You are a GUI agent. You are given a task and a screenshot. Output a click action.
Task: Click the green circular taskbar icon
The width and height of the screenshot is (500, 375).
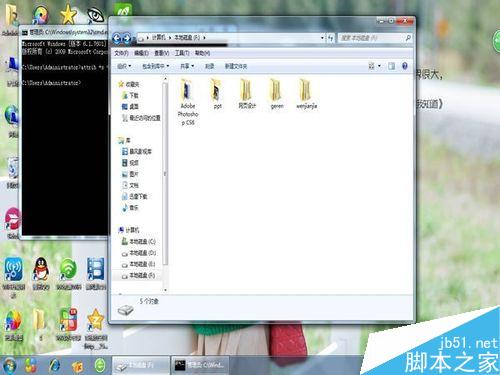pos(100,366)
